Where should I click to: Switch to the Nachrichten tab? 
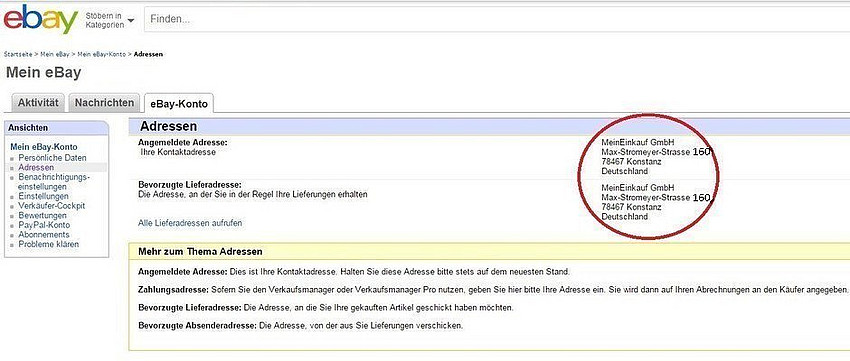(x=105, y=102)
